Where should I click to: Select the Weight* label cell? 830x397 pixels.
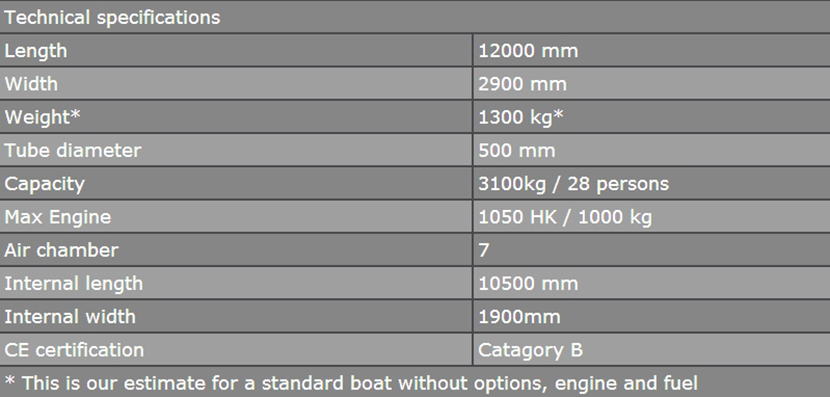[x=236, y=117]
